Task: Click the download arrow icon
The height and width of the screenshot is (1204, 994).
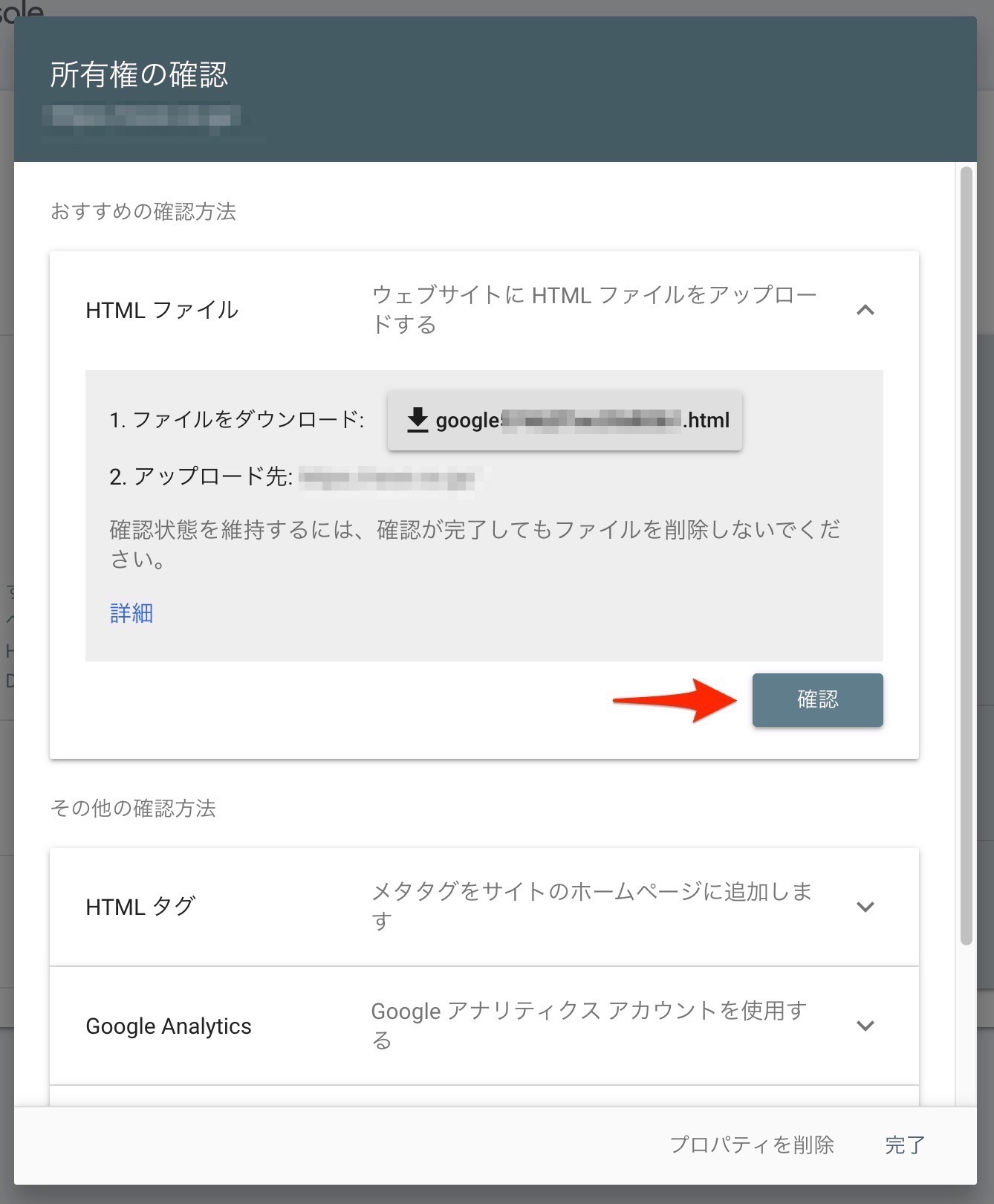Action: point(418,420)
